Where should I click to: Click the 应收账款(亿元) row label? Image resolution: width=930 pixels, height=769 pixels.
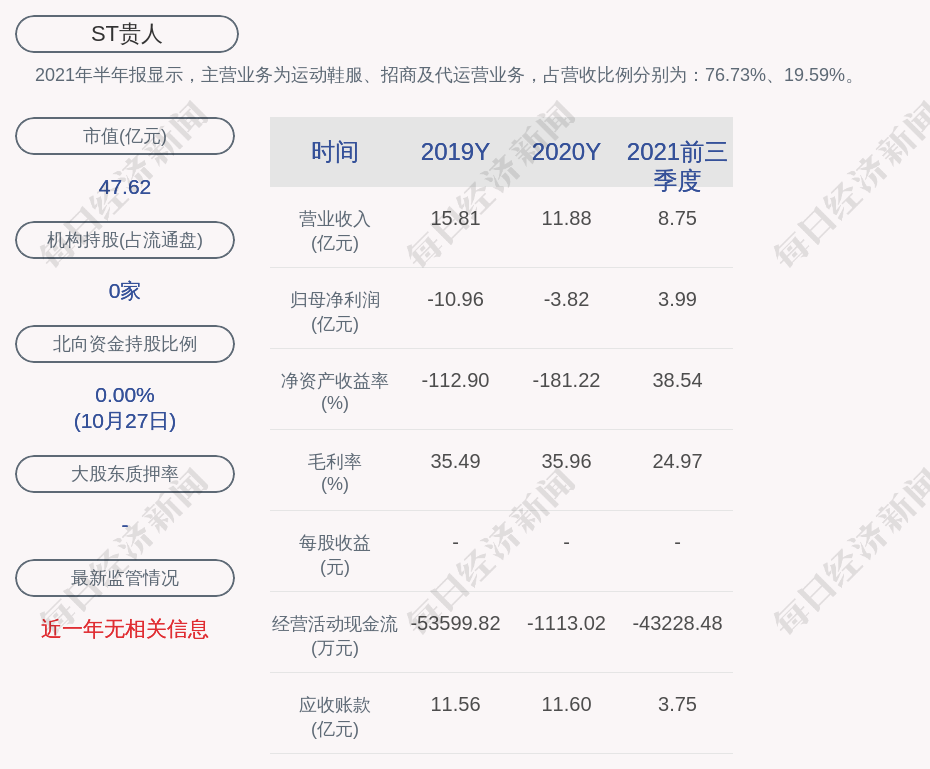click(x=335, y=717)
